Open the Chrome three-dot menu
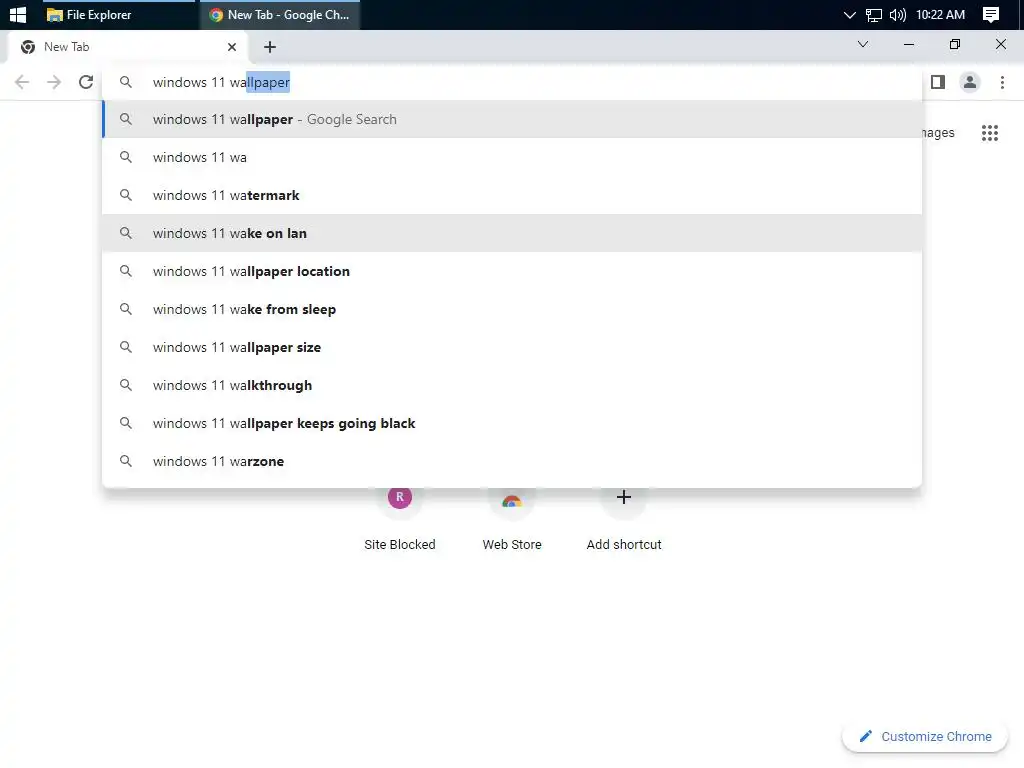The height and width of the screenshot is (768, 1024). pos(1002,82)
